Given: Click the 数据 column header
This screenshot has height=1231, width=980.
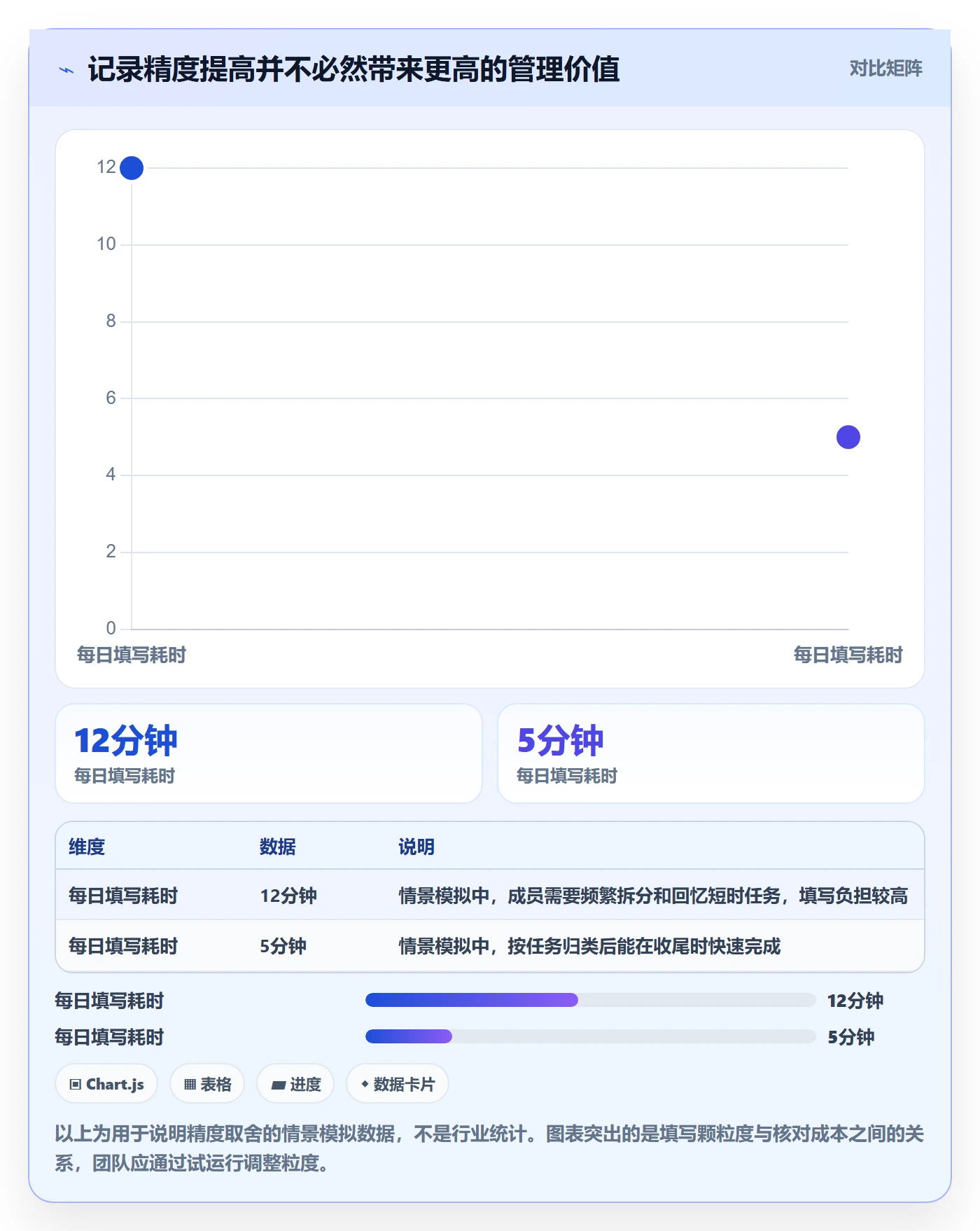Looking at the screenshot, I should coord(278,847).
